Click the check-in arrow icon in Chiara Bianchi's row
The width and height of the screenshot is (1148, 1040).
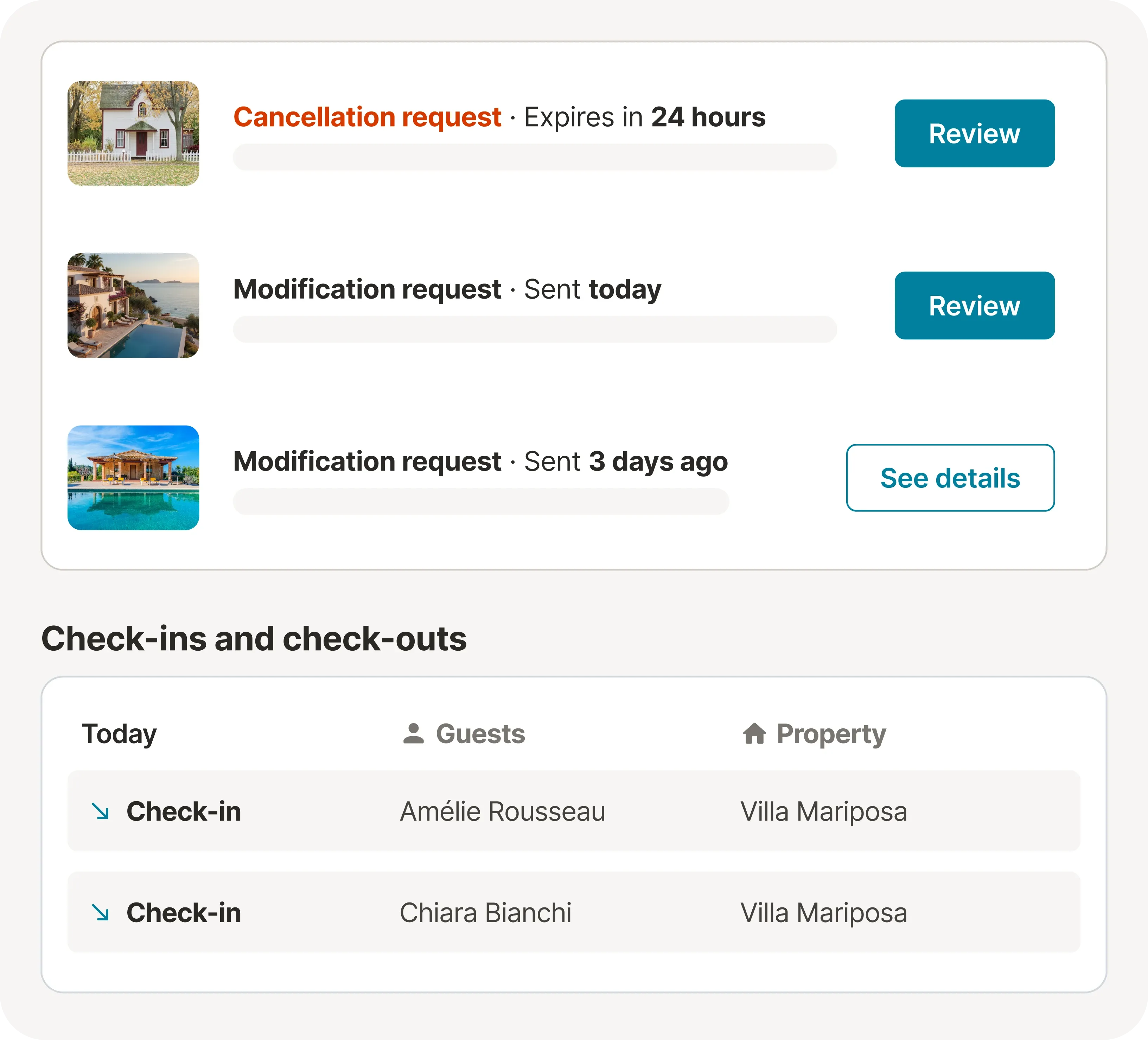click(101, 912)
